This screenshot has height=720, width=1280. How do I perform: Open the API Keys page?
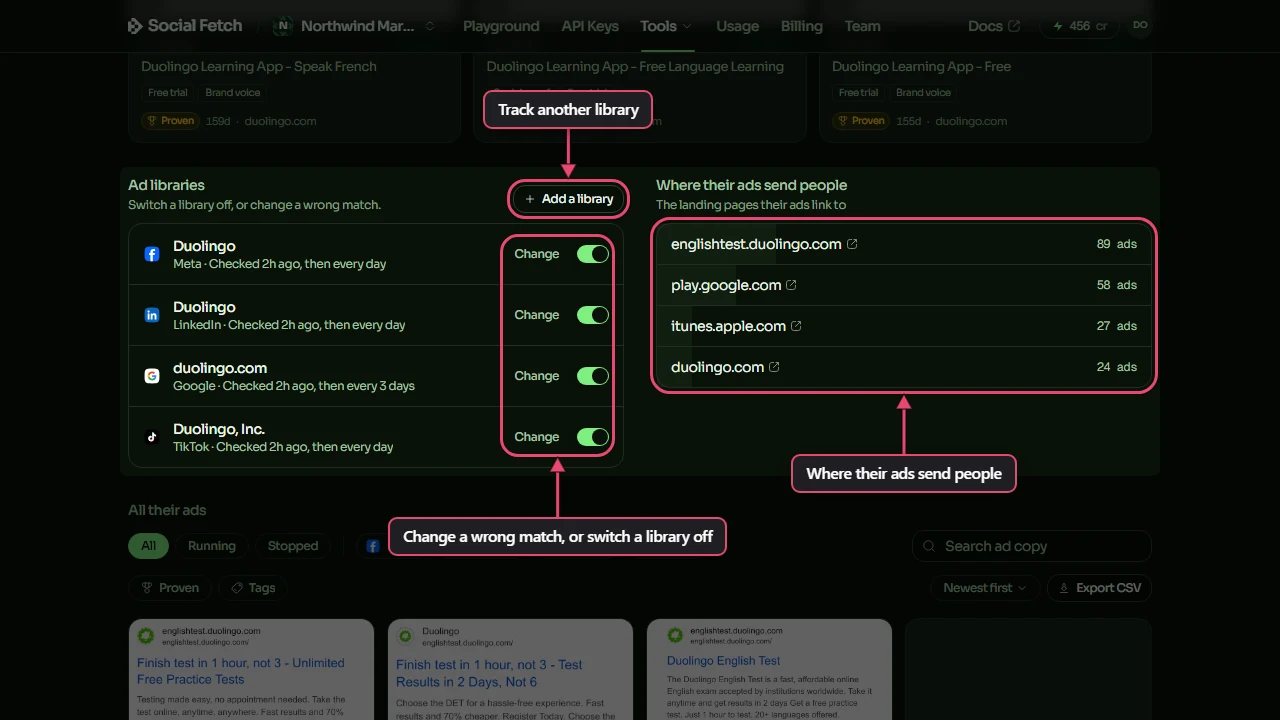click(590, 26)
